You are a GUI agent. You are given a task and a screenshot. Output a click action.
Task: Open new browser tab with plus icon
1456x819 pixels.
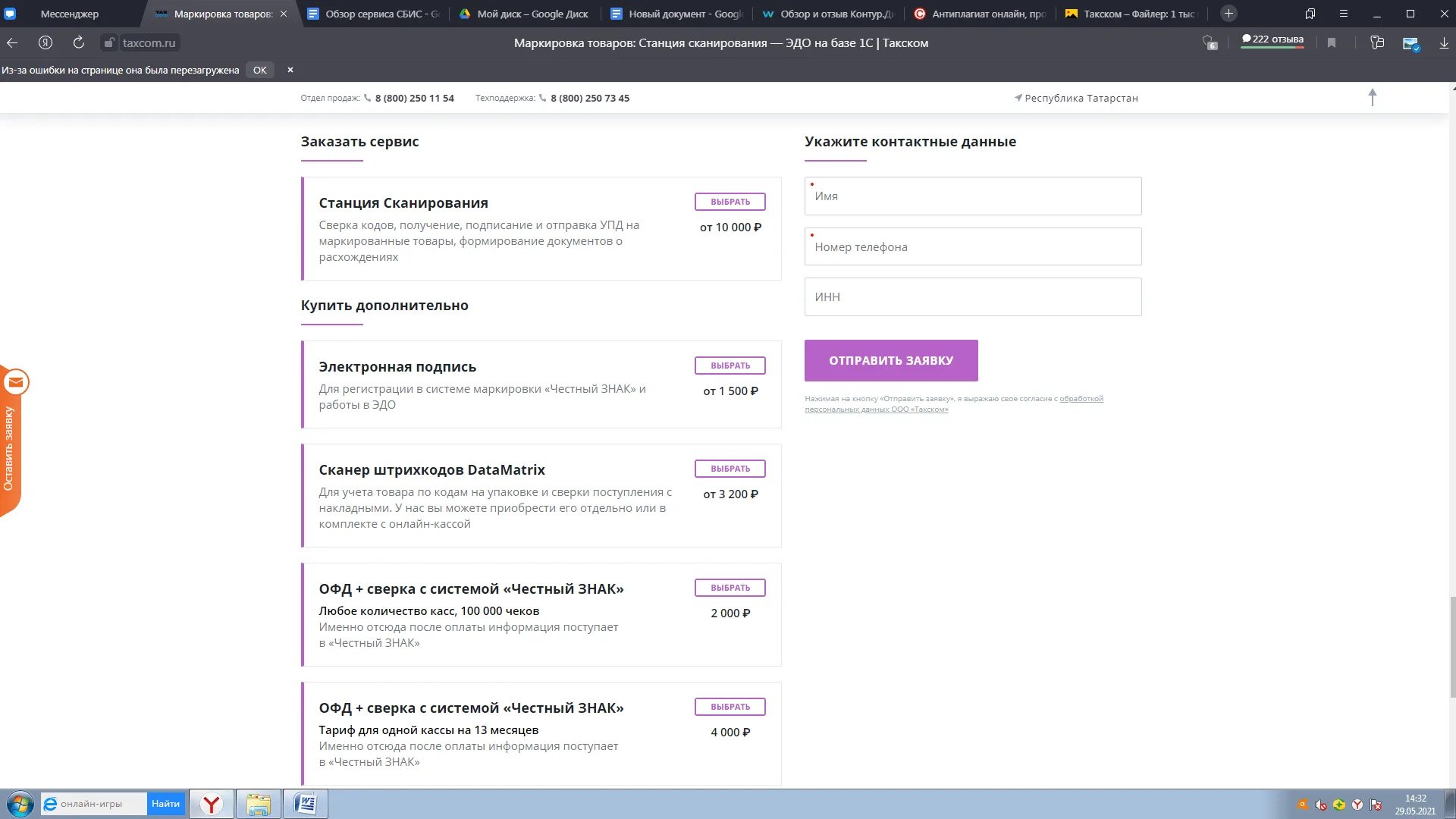(x=1228, y=14)
